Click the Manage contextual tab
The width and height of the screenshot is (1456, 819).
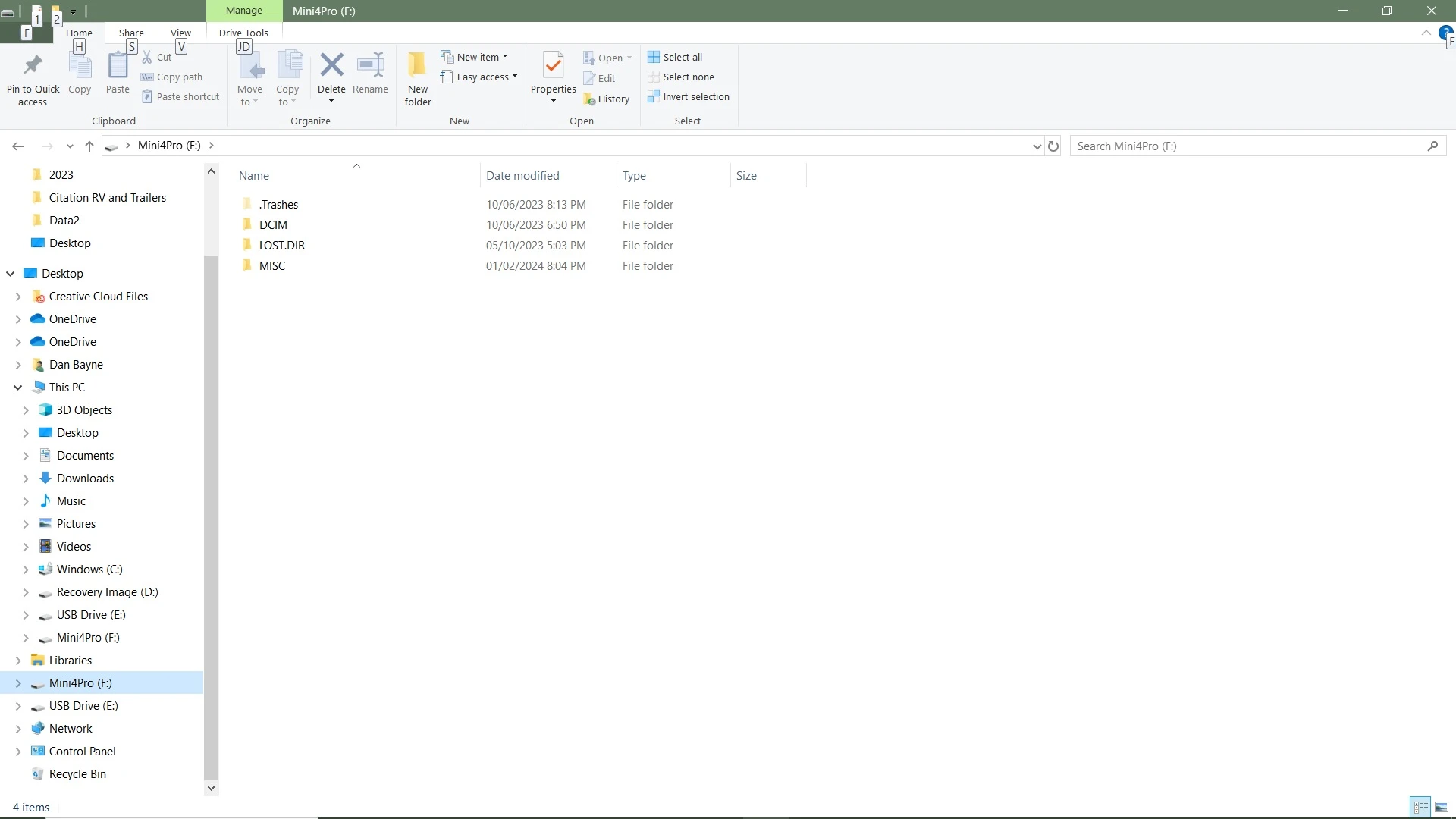(243, 11)
